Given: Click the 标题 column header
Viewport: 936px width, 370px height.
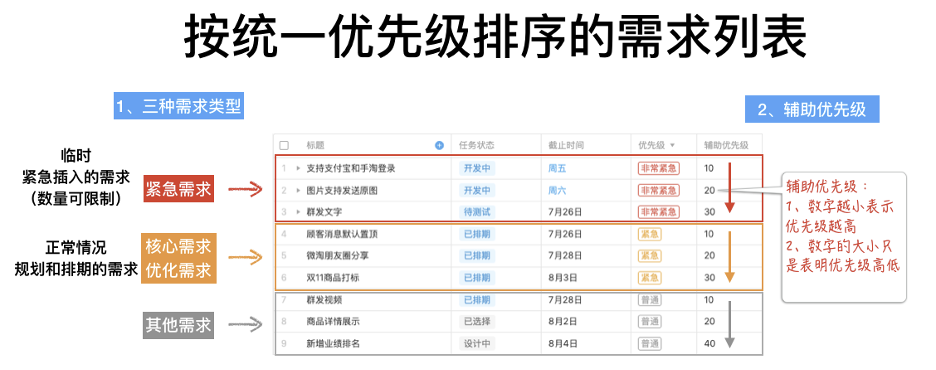Looking at the screenshot, I should point(316,145).
